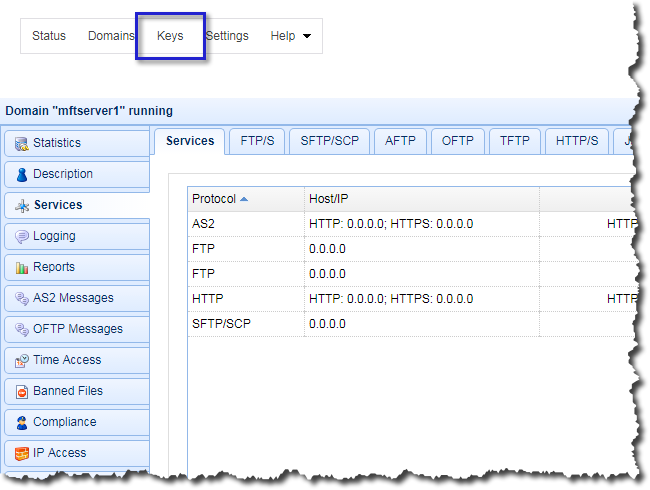Click the Banned Files icon
The image size is (650, 490).
click(x=22, y=391)
